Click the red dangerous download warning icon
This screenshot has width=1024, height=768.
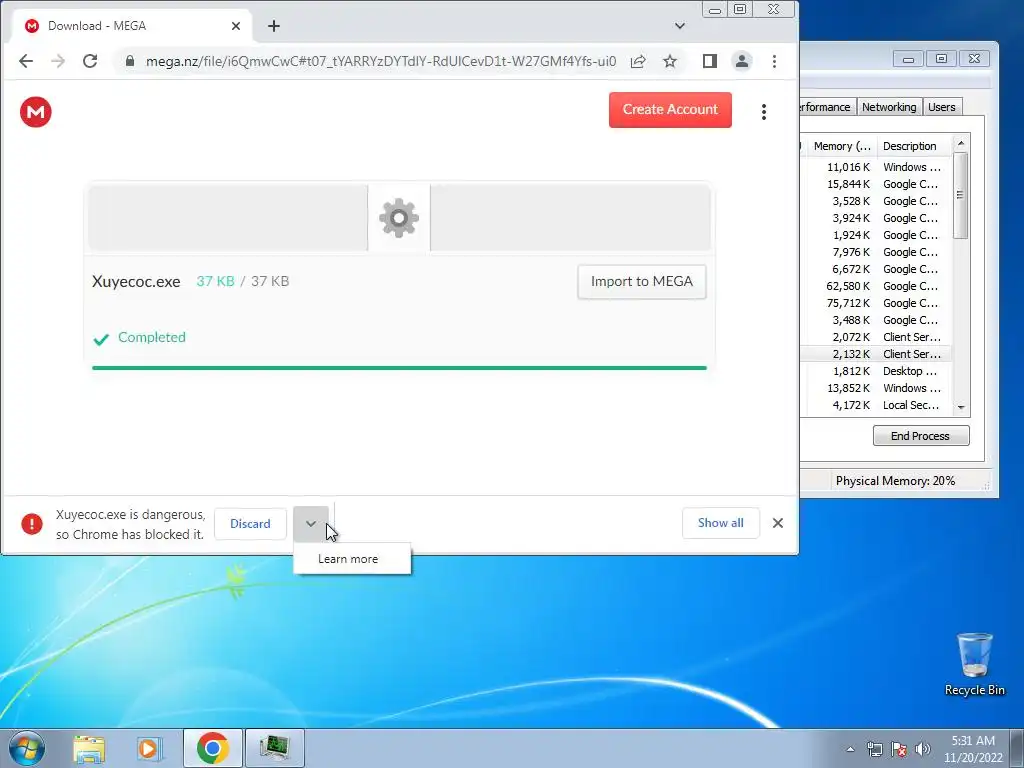(32, 524)
